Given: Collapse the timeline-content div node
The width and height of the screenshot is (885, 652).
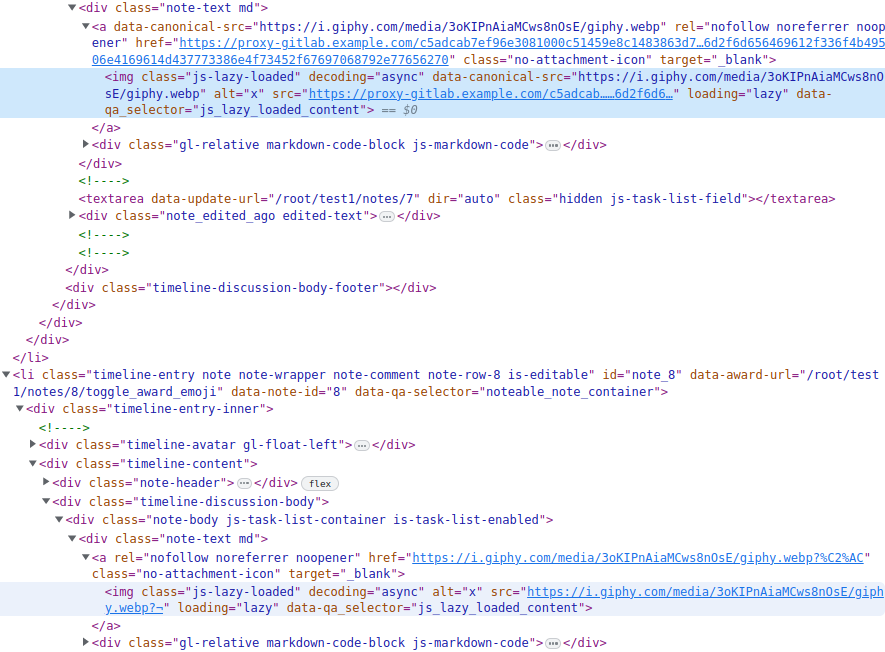Looking at the screenshot, I should coord(33,464).
